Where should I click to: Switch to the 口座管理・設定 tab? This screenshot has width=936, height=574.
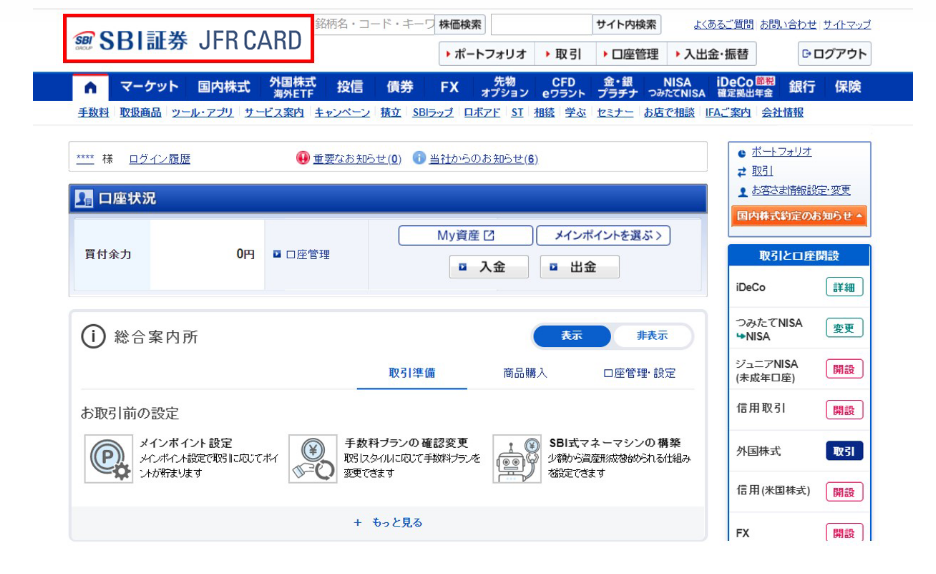[639, 374]
